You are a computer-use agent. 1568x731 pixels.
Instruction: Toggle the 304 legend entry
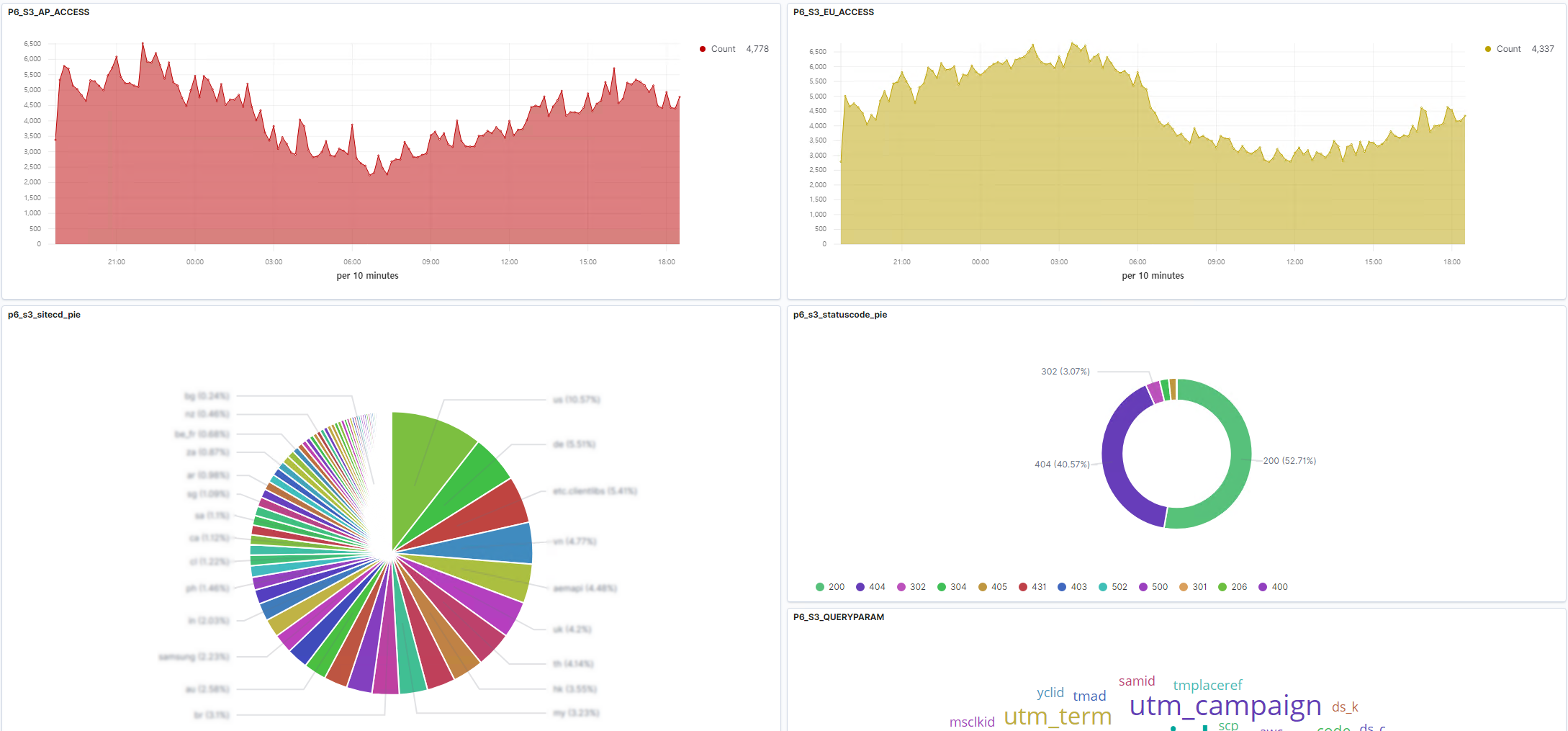pos(952,587)
